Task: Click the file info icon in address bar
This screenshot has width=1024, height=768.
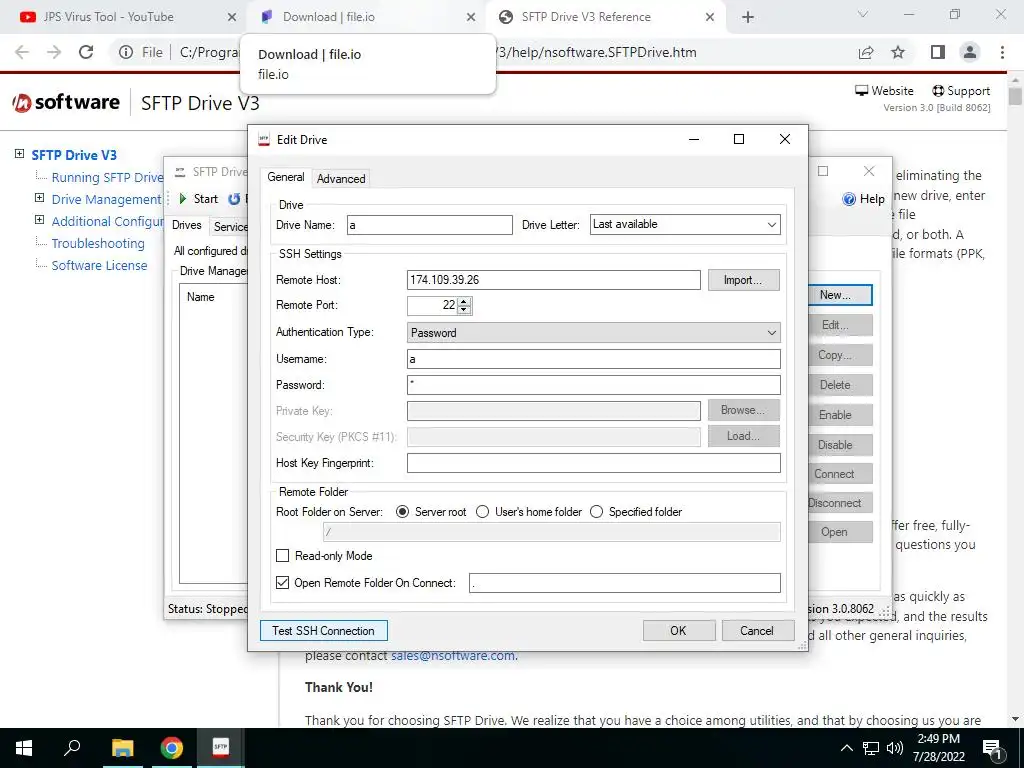Action: (x=126, y=52)
